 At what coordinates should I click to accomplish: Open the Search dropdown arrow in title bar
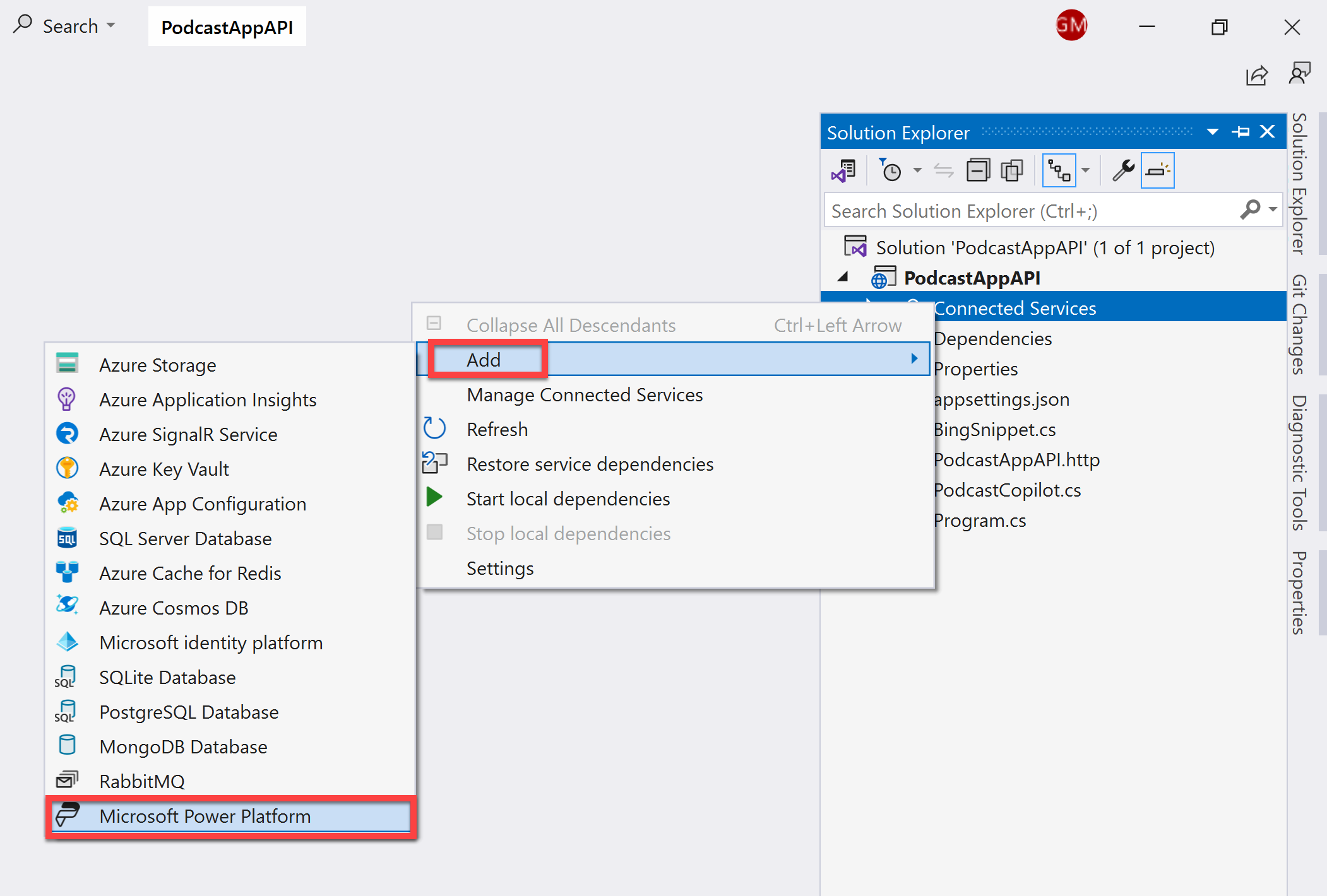[111, 26]
